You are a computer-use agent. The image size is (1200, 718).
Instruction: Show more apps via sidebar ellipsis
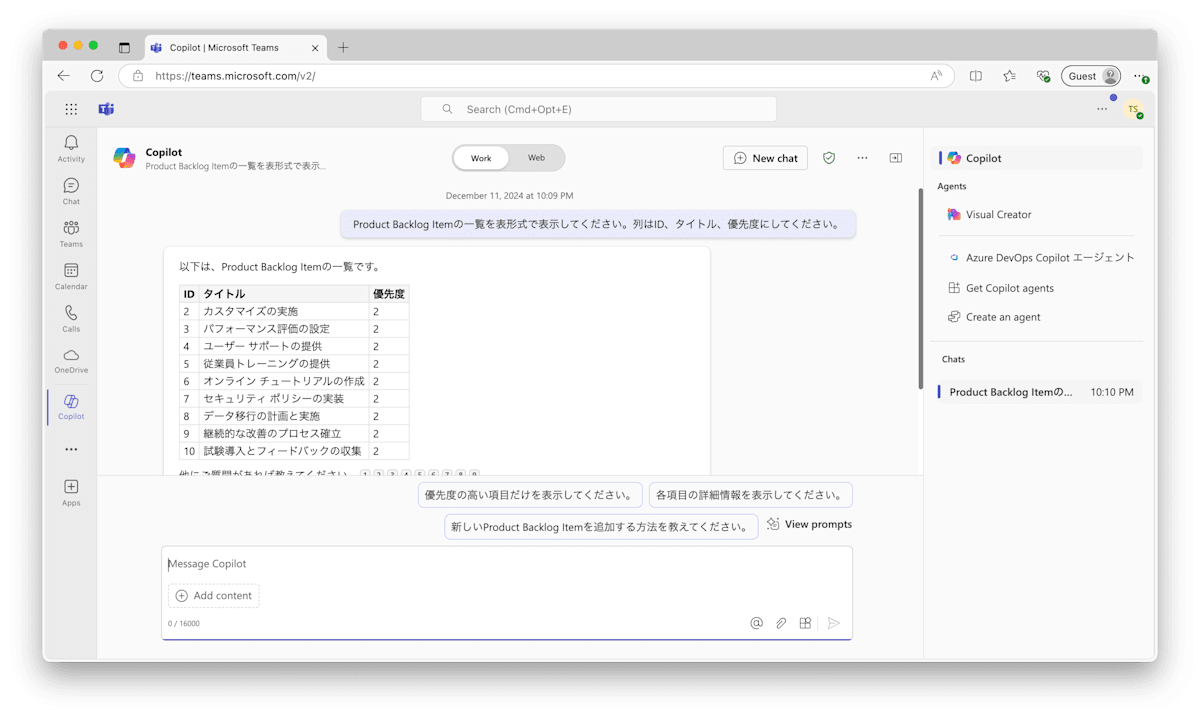point(71,449)
